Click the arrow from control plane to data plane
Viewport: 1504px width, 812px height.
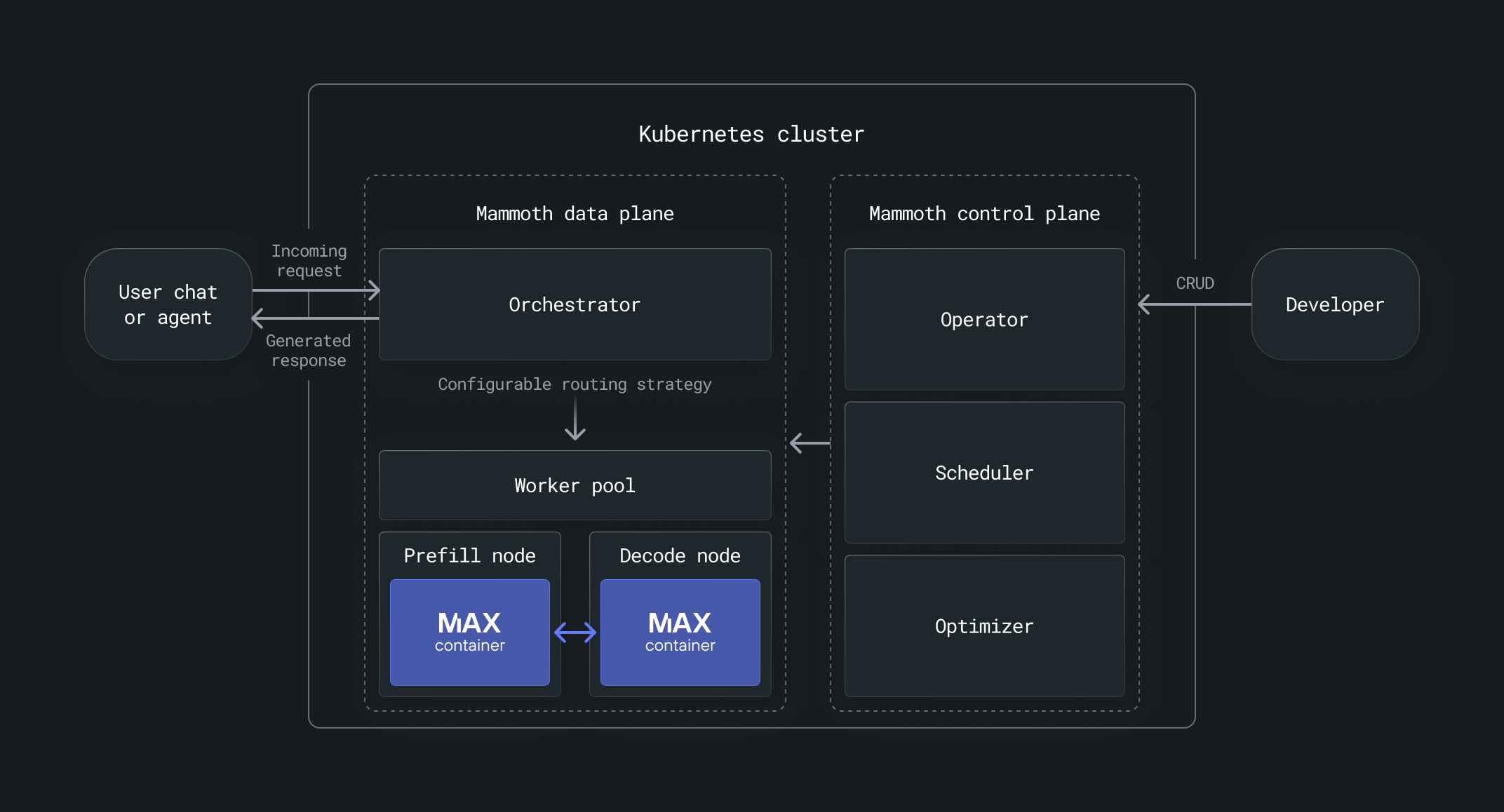810,443
